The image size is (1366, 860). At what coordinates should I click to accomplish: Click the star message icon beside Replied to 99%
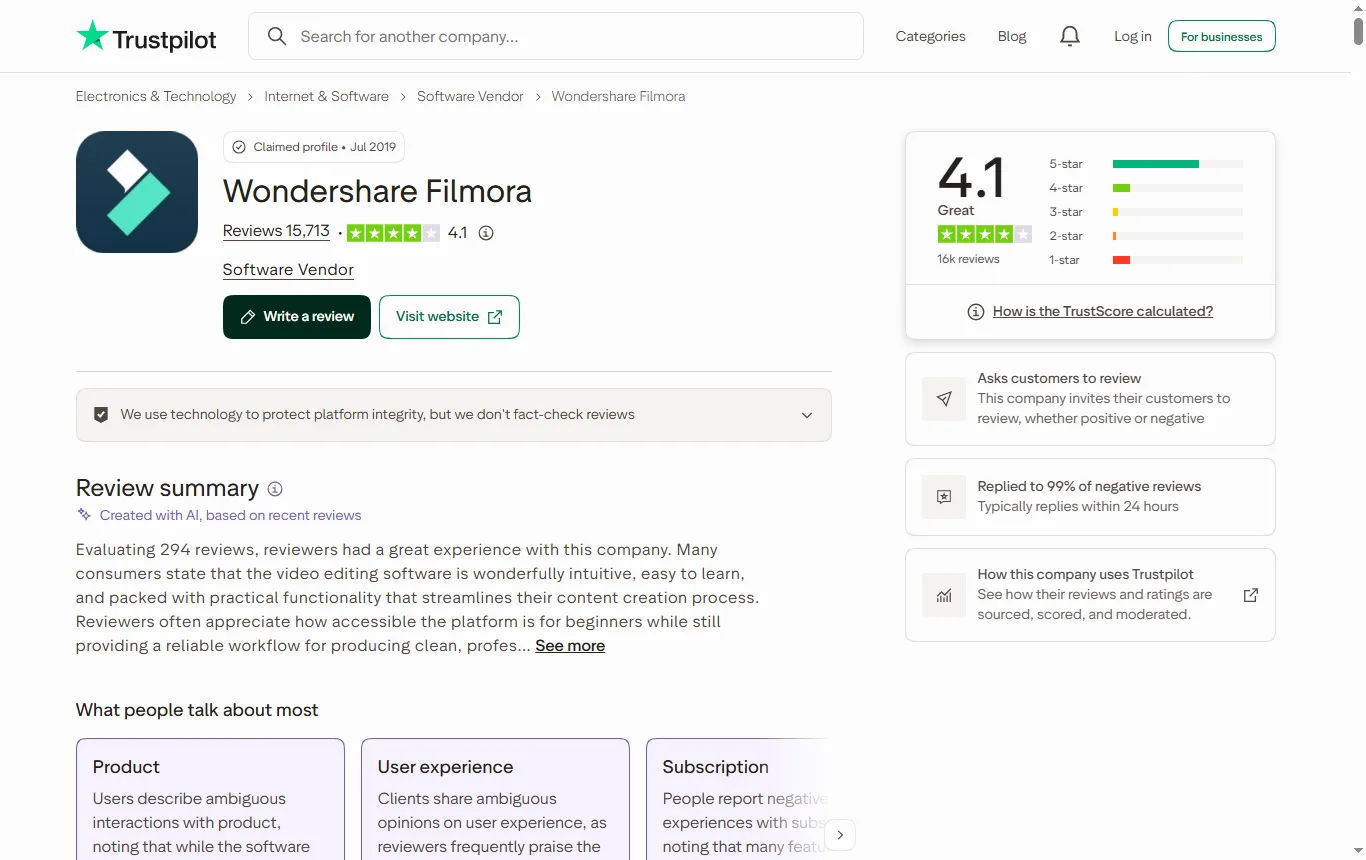click(x=944, y=496)
